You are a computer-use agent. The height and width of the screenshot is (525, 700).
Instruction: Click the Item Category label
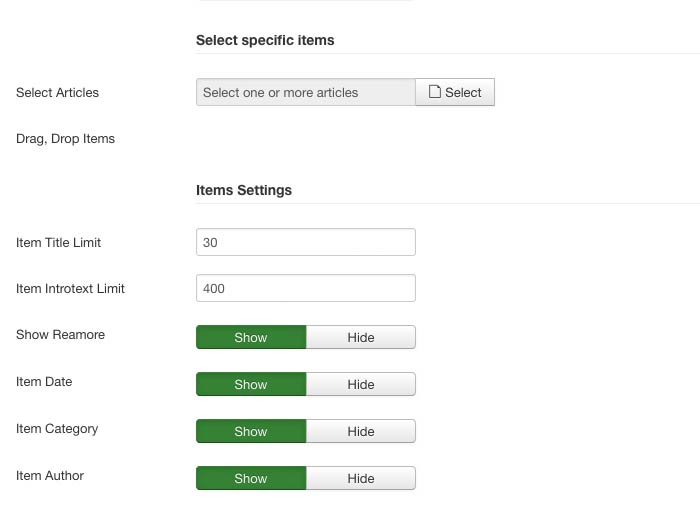click(x=57, y=428)
